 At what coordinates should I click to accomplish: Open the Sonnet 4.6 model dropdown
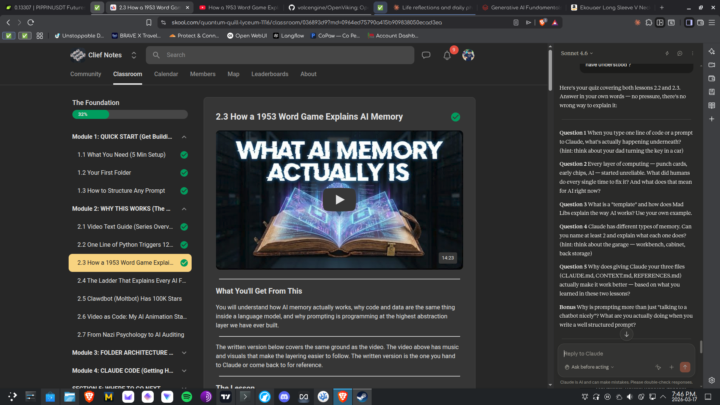tap(575, 52)
